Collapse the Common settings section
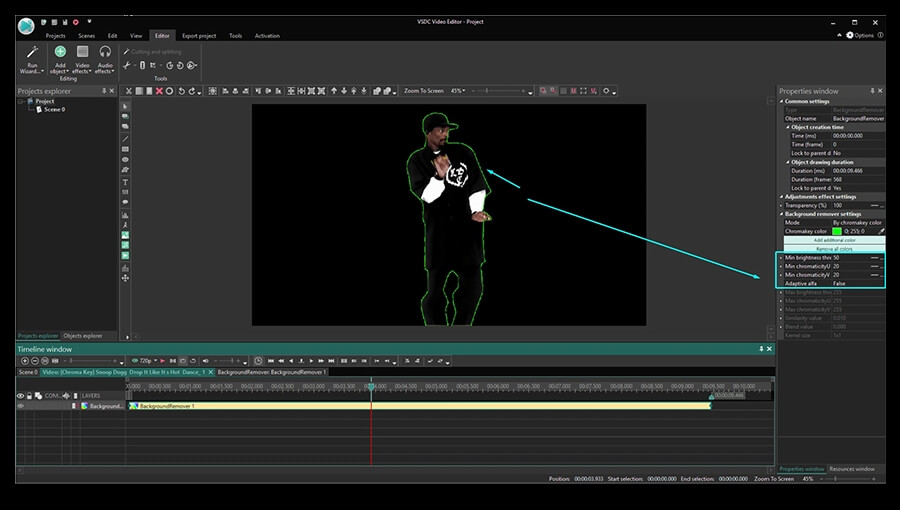 pyautogui.click(x=782, y=101)
